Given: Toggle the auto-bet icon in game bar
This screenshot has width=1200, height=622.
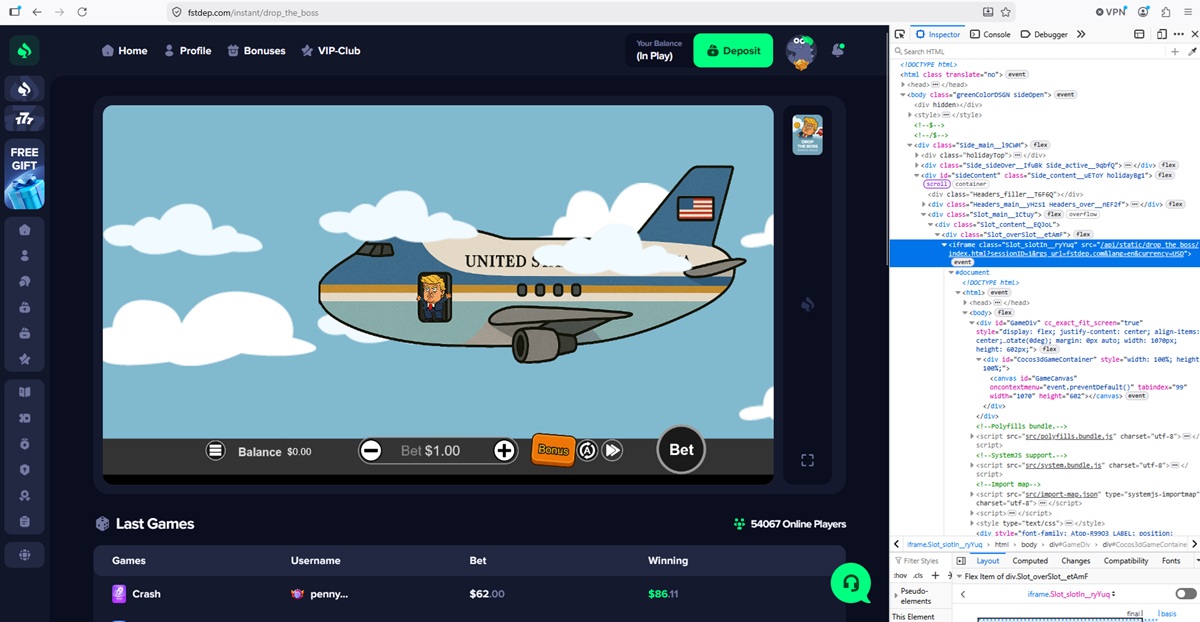Looking at the screenshot, I should point(587,451).
